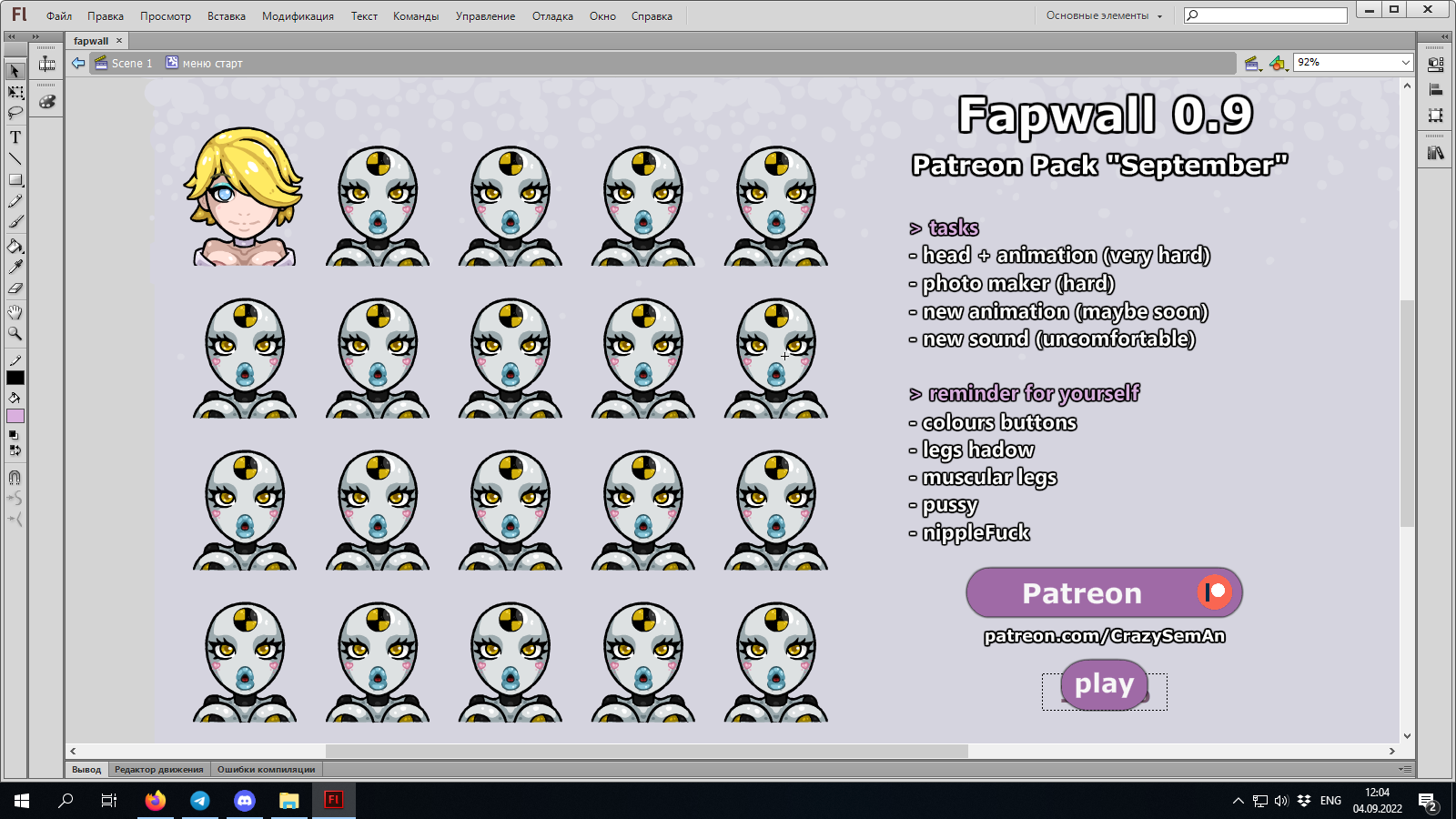This screenshot has height=819, width=1456.
Task: Open the Align panel icon
Action: (x=1436, y=90)
